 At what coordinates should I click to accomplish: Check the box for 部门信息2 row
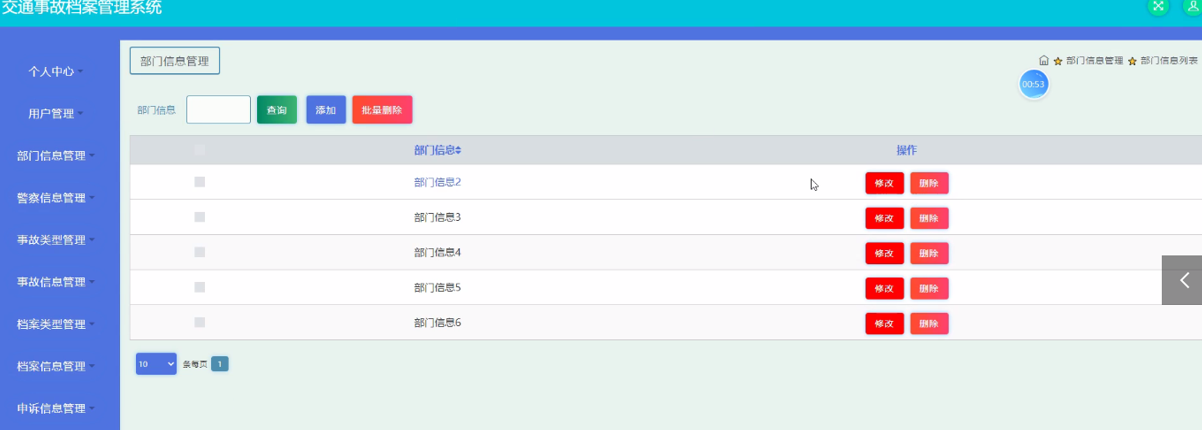pos(200,182)
